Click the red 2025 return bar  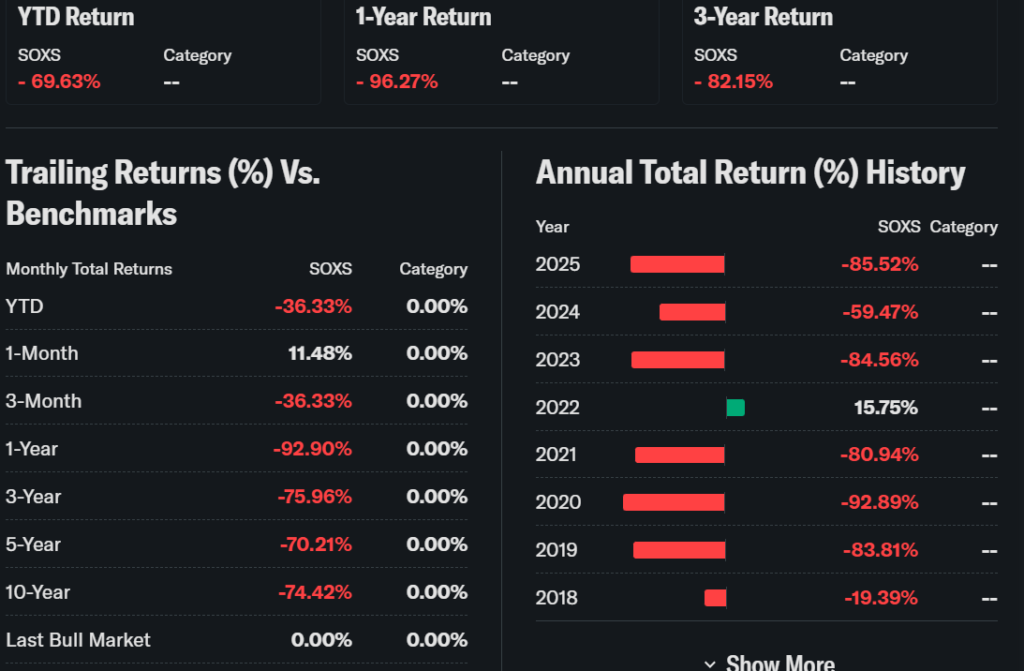677,264
